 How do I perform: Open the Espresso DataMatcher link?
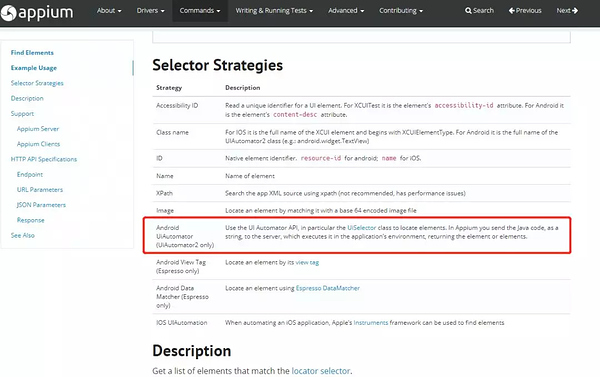coord(328,288)
